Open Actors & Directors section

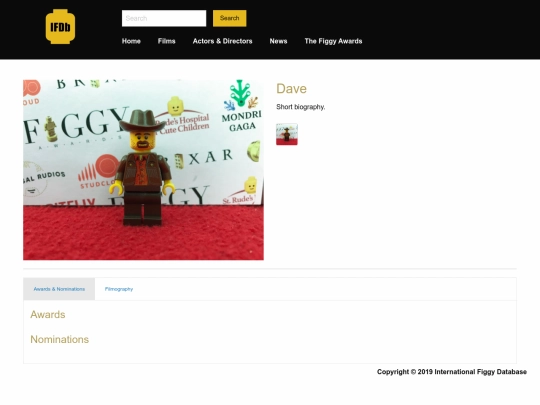222,41
